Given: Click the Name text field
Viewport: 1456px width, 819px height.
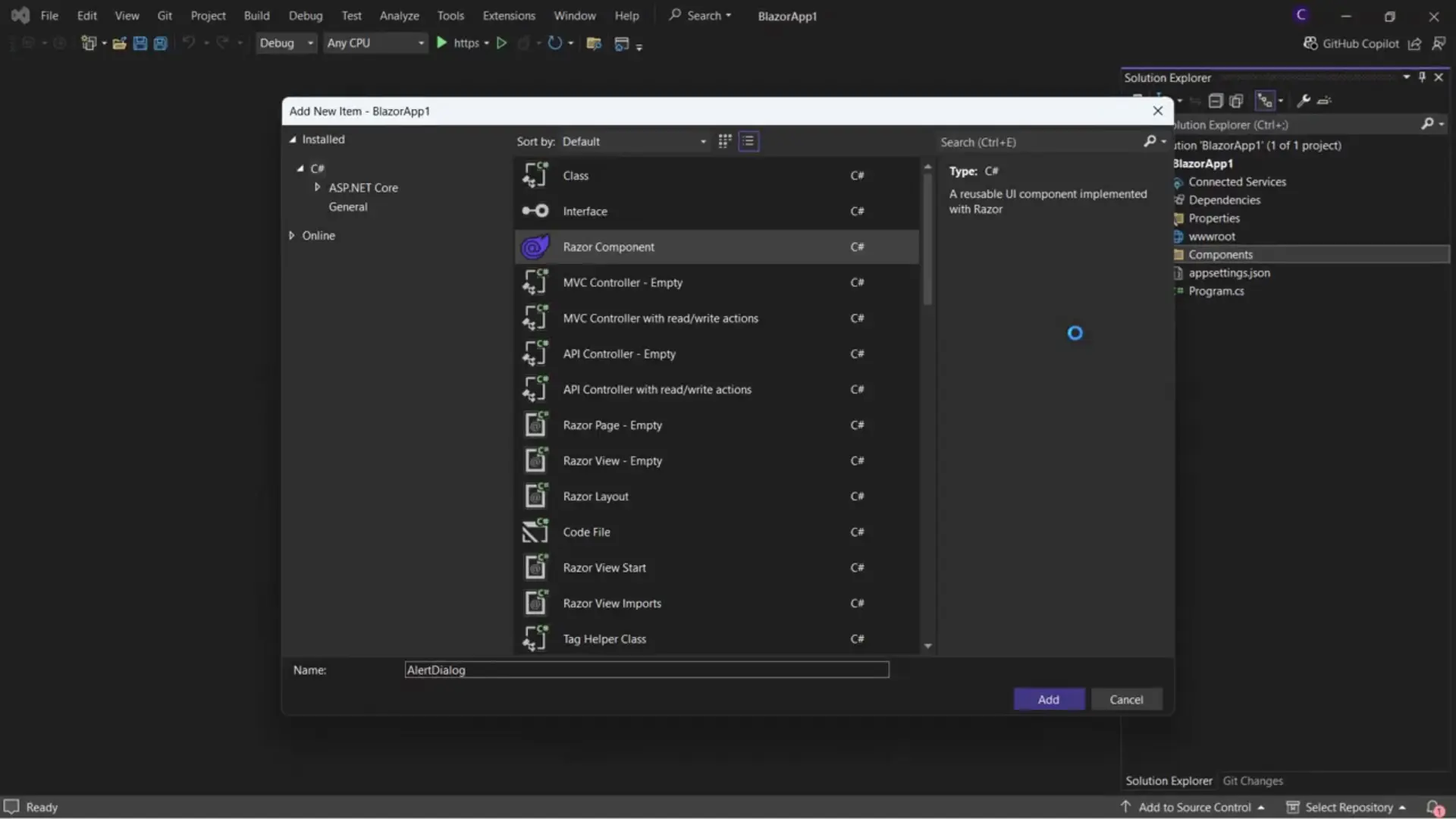Looking at the screenshot, I should [646, 670].
